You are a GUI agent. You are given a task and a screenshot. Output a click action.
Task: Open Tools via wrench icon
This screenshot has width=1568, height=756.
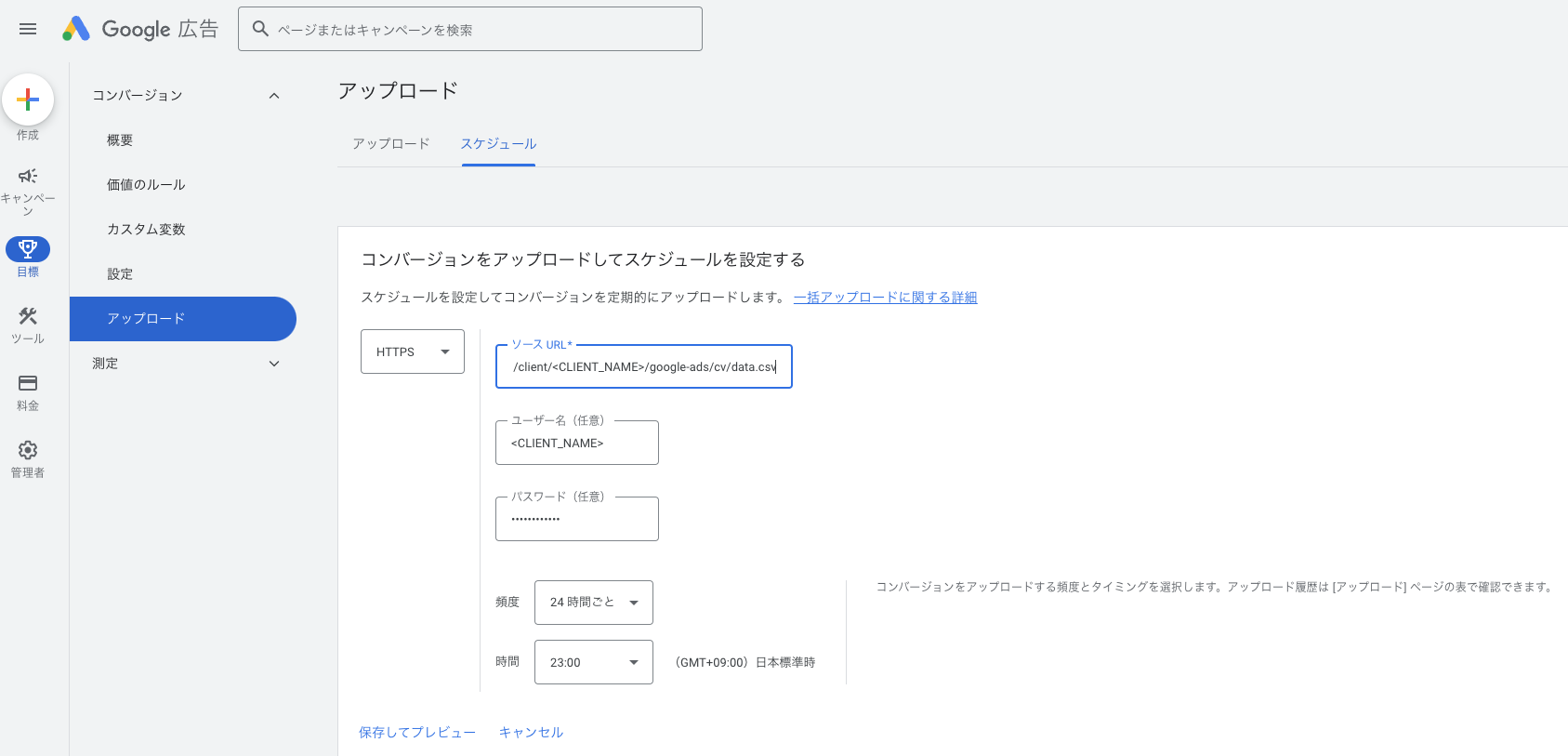coord(28,316)
